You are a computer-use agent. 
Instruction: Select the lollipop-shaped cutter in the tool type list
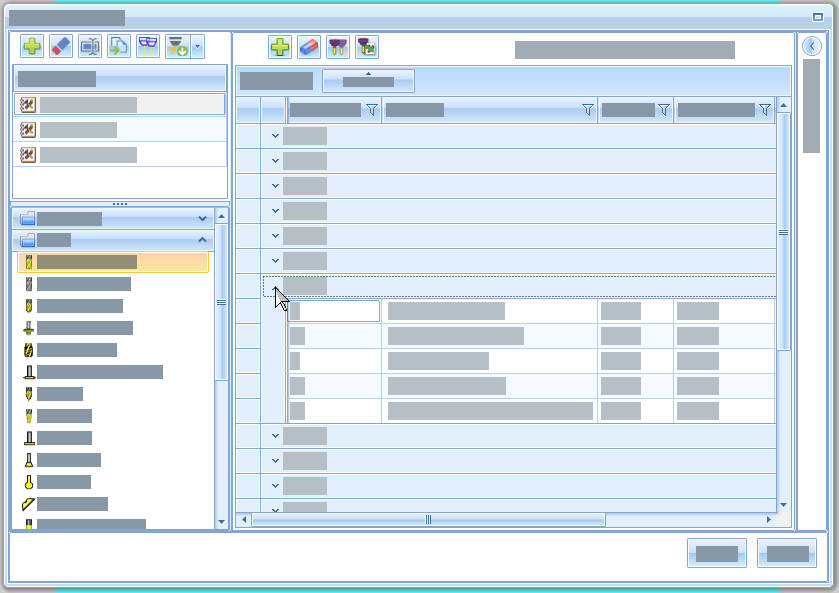pos(29,482)
